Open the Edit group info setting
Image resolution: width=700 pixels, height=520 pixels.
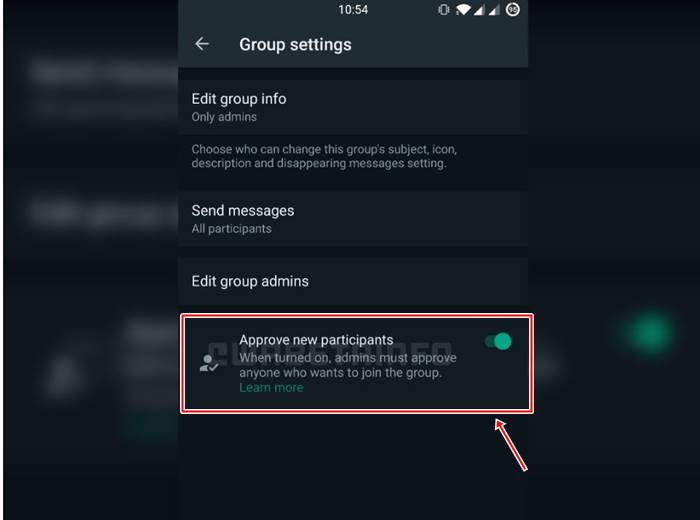point(353,108)
